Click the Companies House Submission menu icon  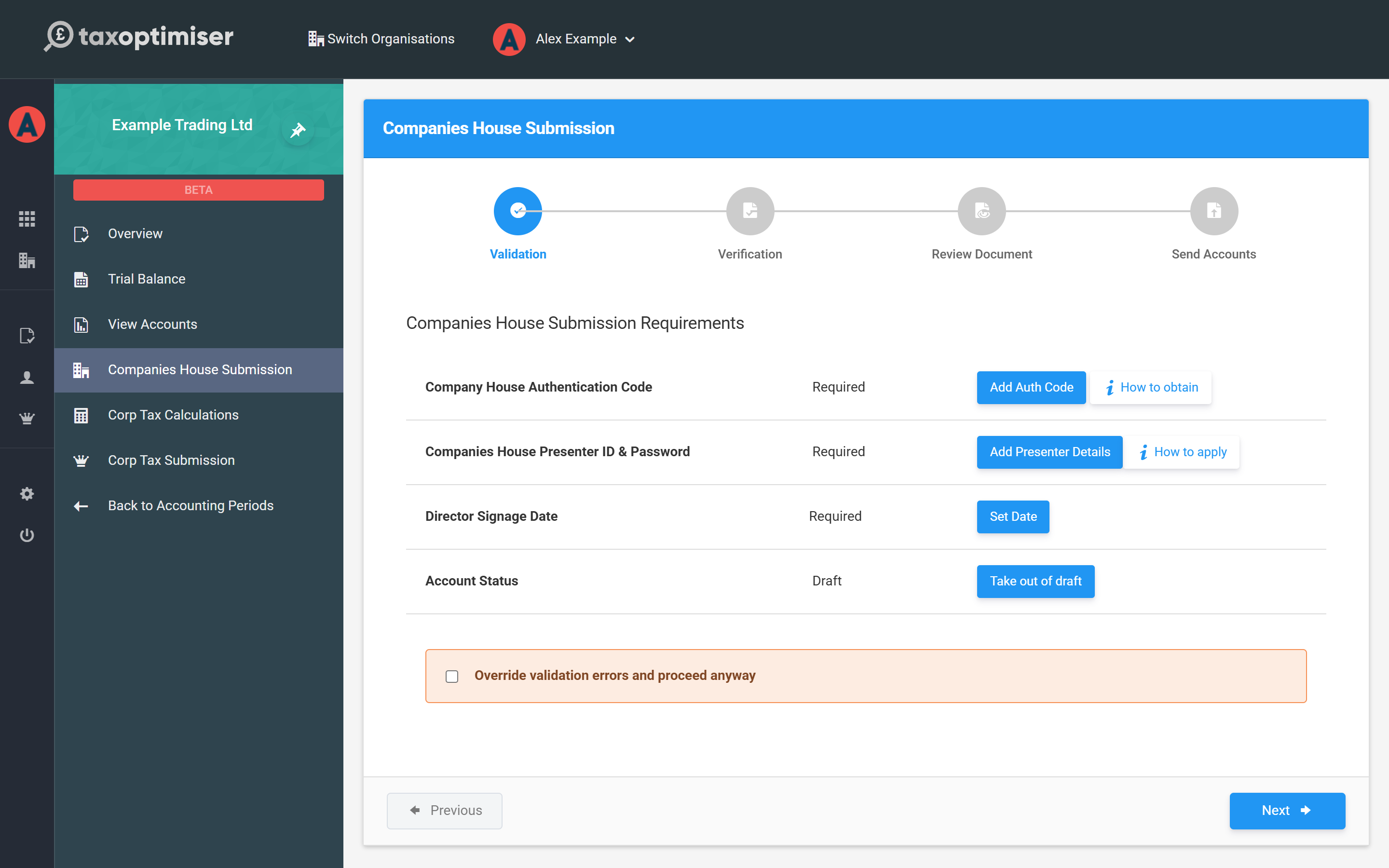[81, 370]
